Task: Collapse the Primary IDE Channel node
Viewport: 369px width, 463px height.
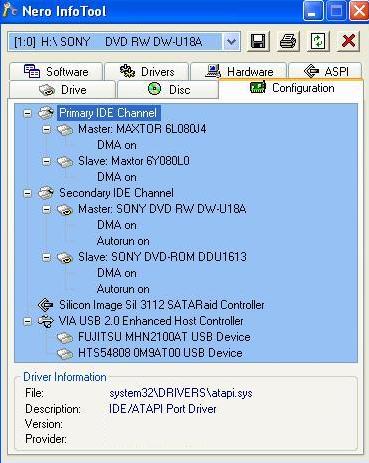Action: coord(28,113)
